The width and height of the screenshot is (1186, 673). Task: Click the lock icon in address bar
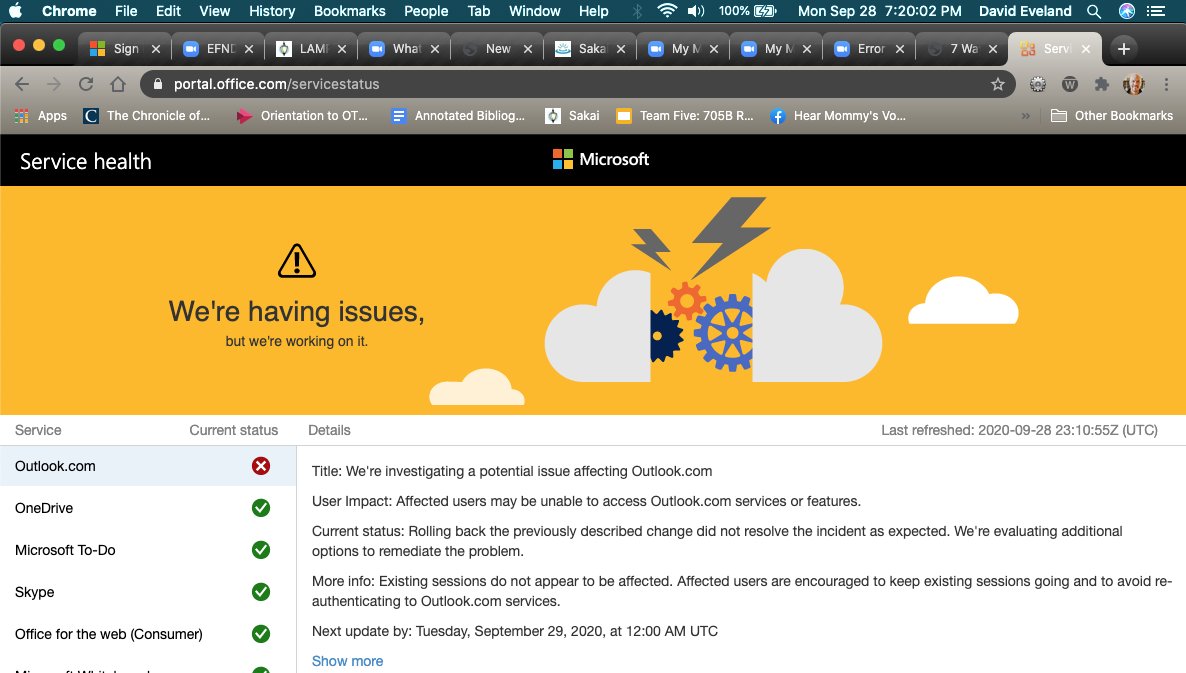158,84
